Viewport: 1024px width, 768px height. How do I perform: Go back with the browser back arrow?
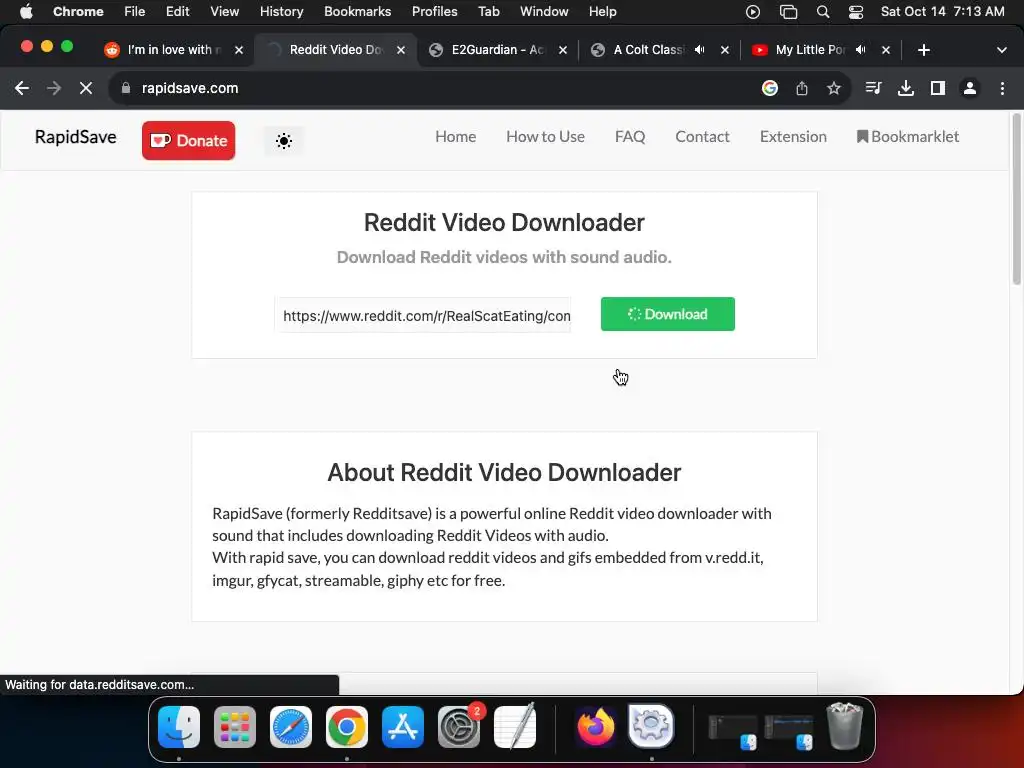[22, 88]
